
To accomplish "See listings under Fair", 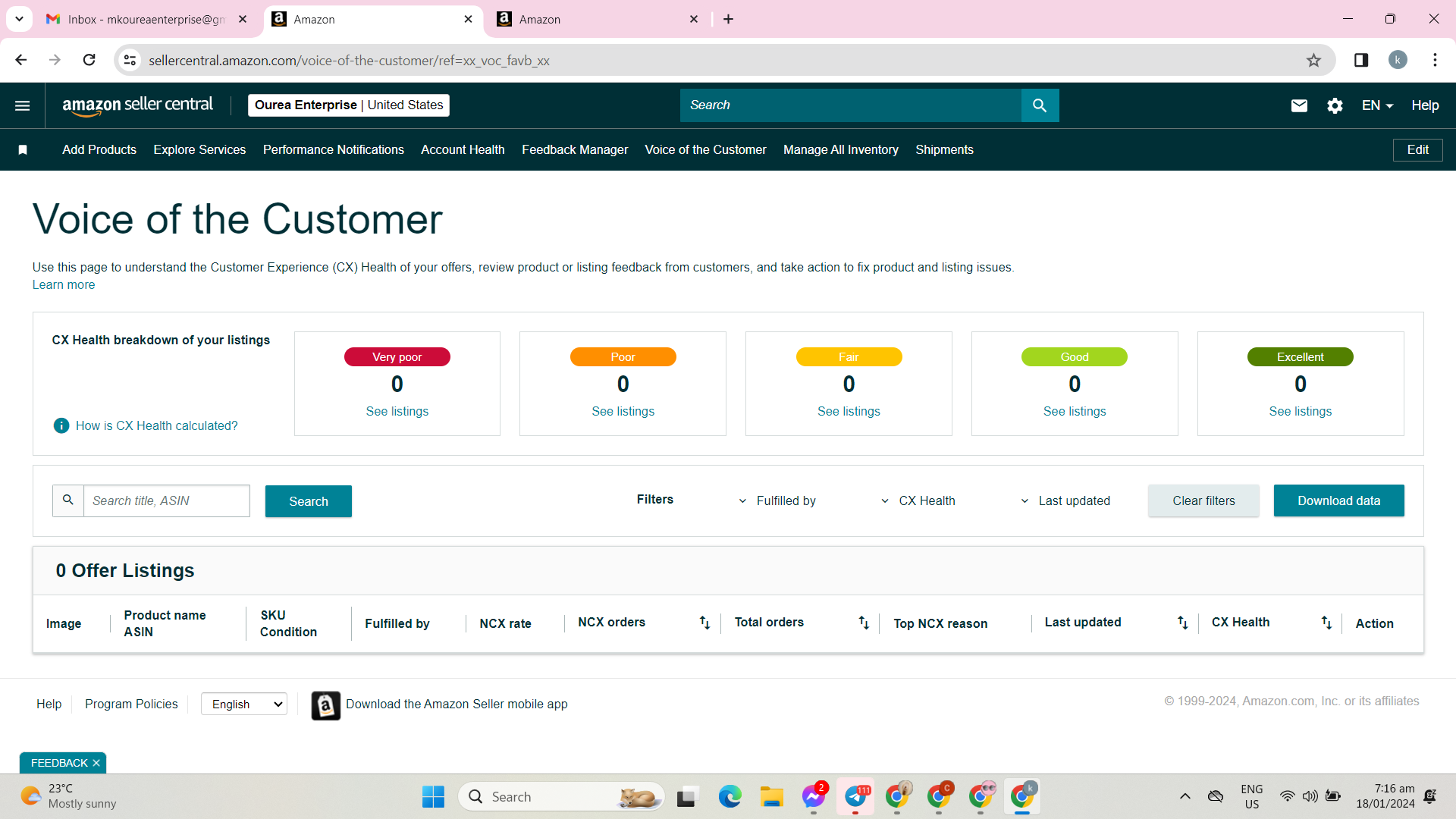I will point(849,412).
